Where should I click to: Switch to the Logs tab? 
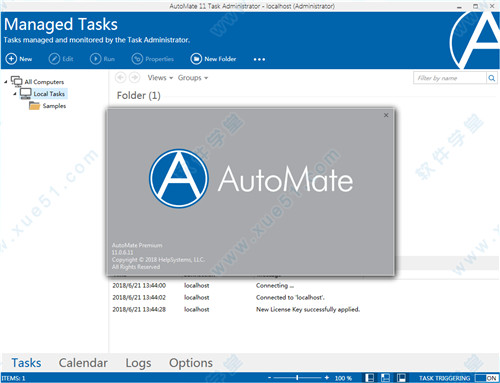[x=138, y=363]
